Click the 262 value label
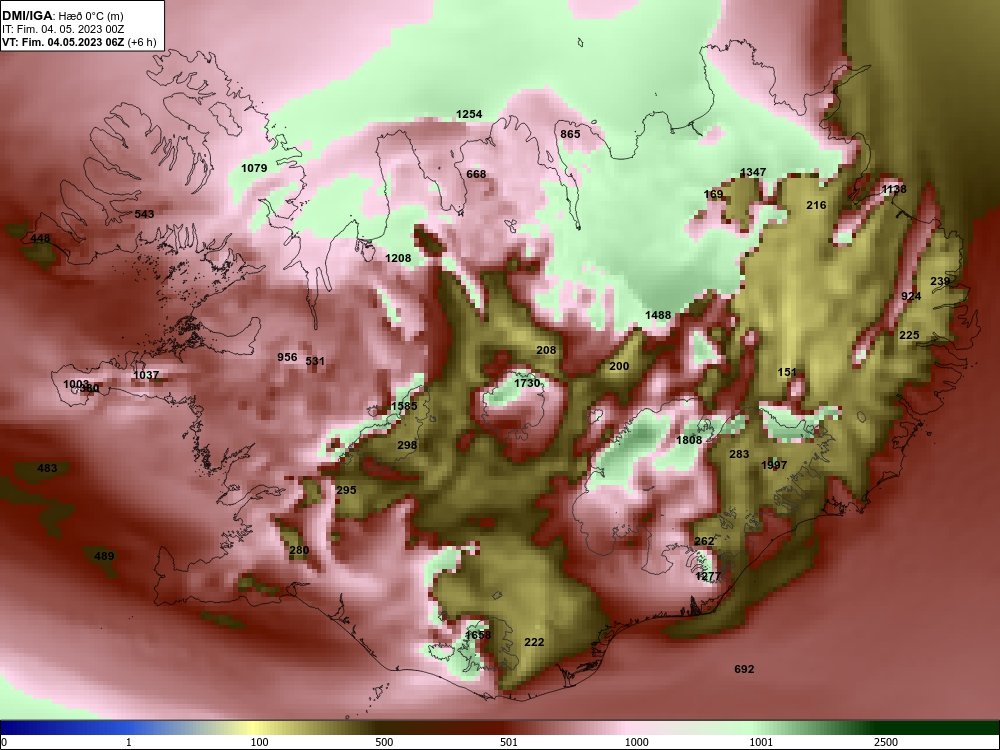 tap(704, 541)
